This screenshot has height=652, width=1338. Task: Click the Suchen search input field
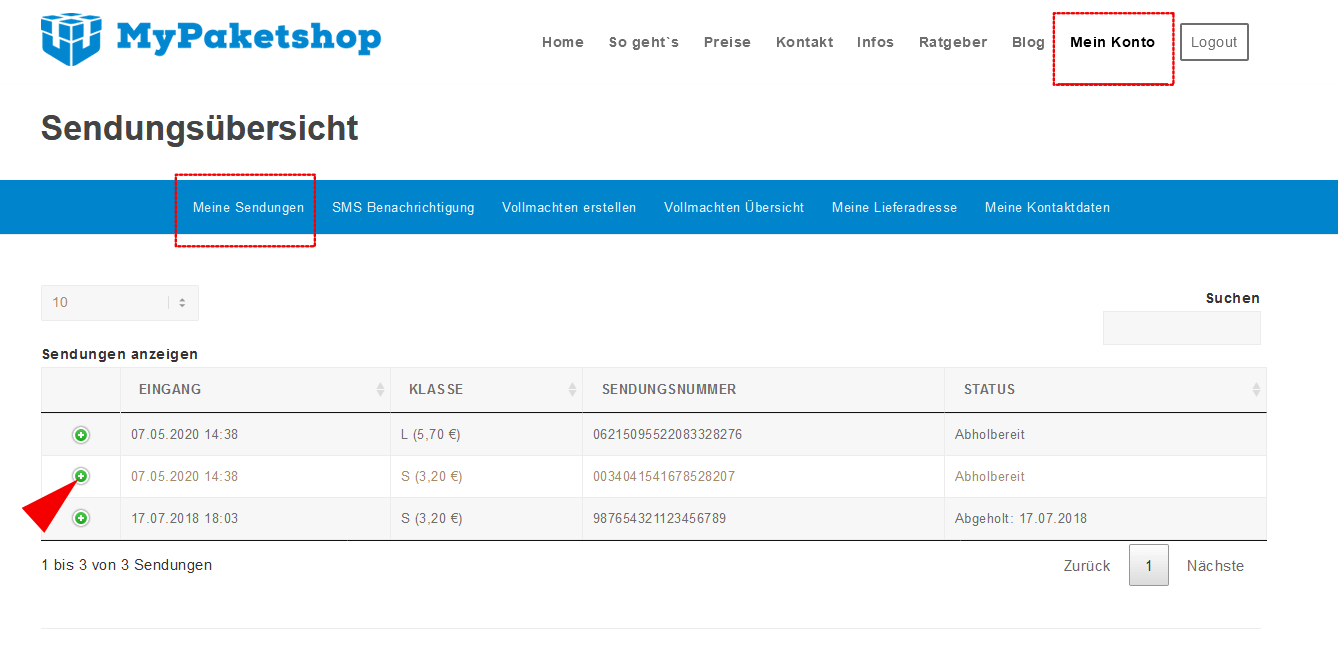pos(1181,328)
